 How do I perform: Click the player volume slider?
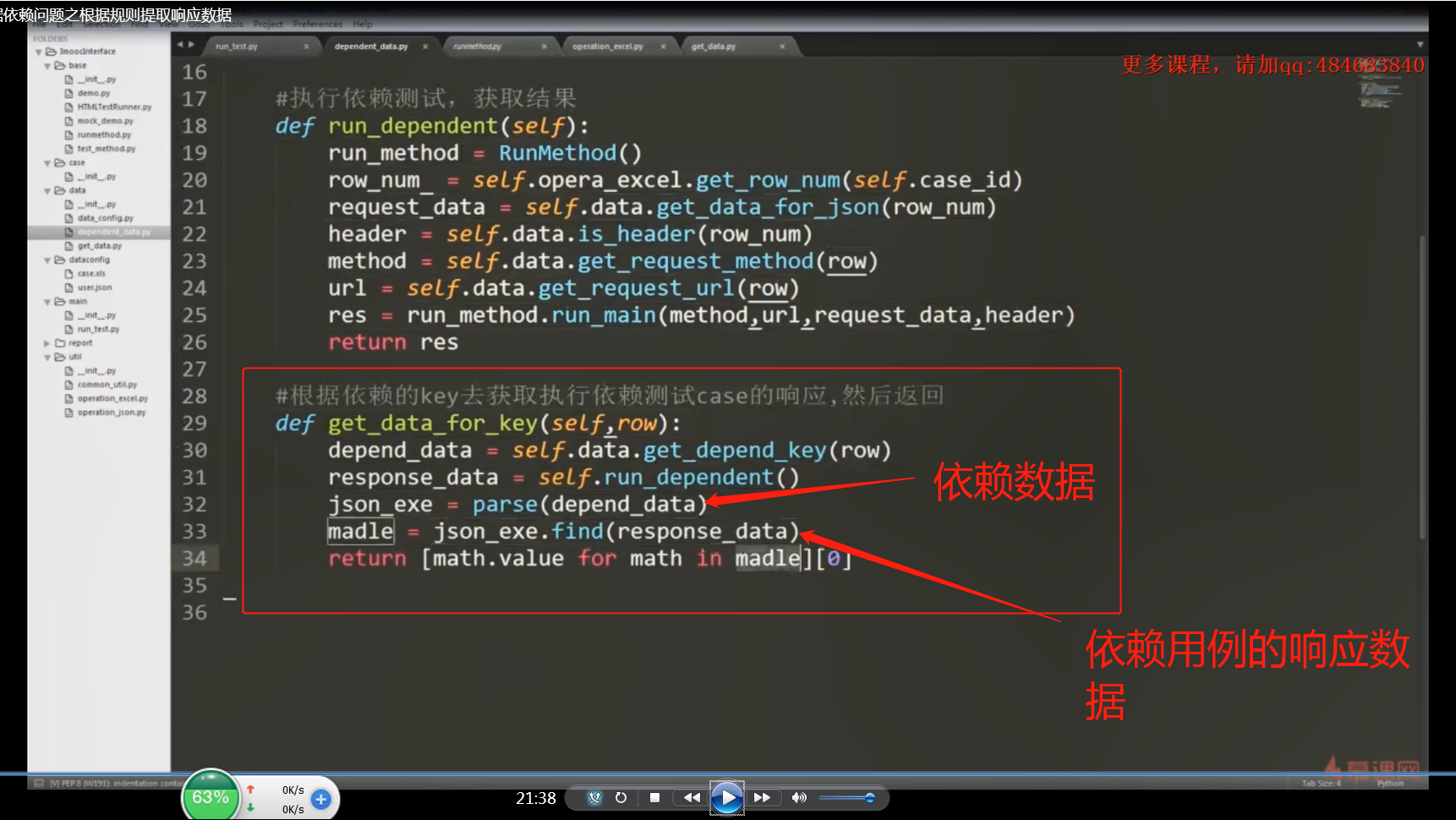click(846, 797)
